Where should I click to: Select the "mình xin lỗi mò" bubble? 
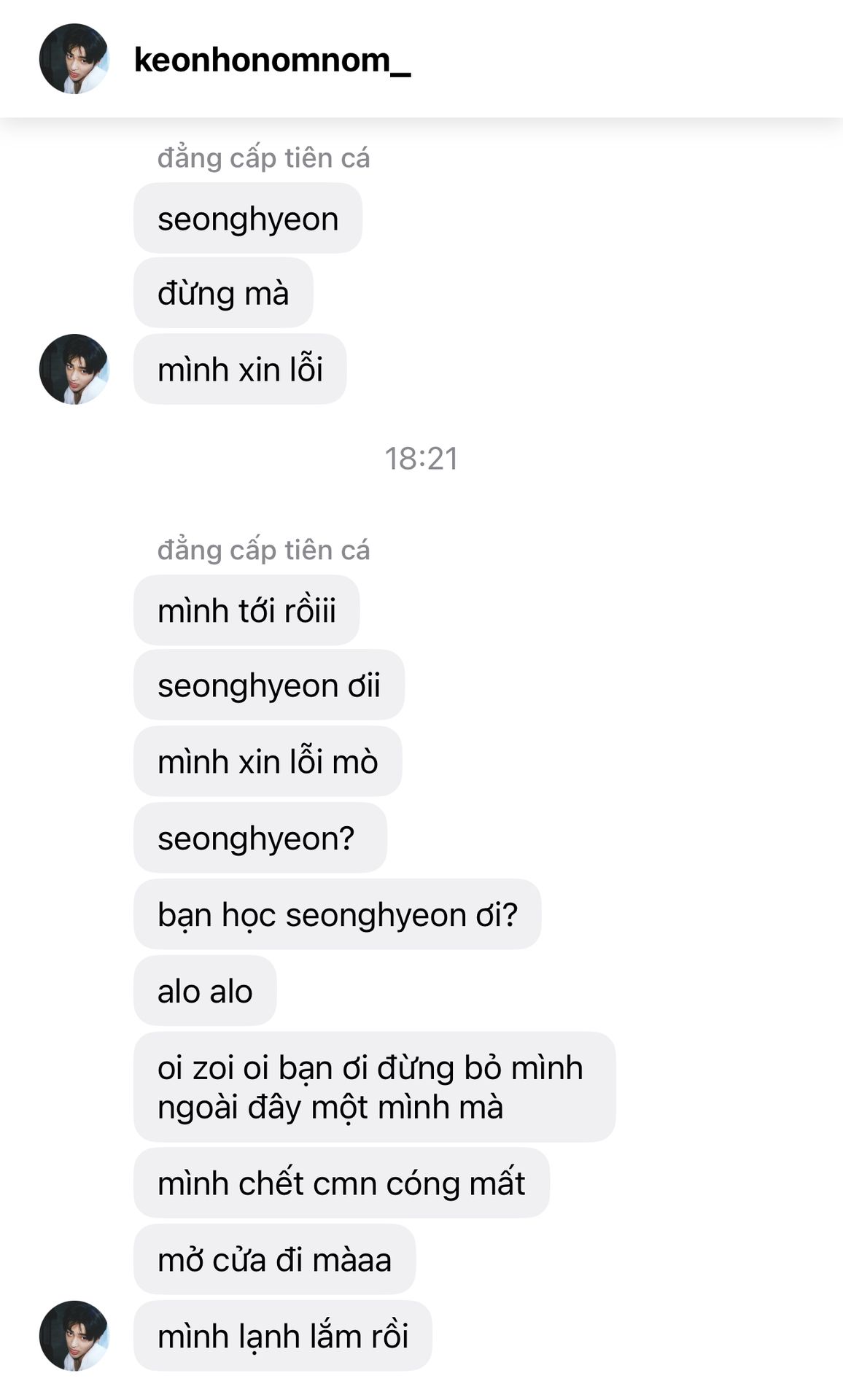point(268,761)
